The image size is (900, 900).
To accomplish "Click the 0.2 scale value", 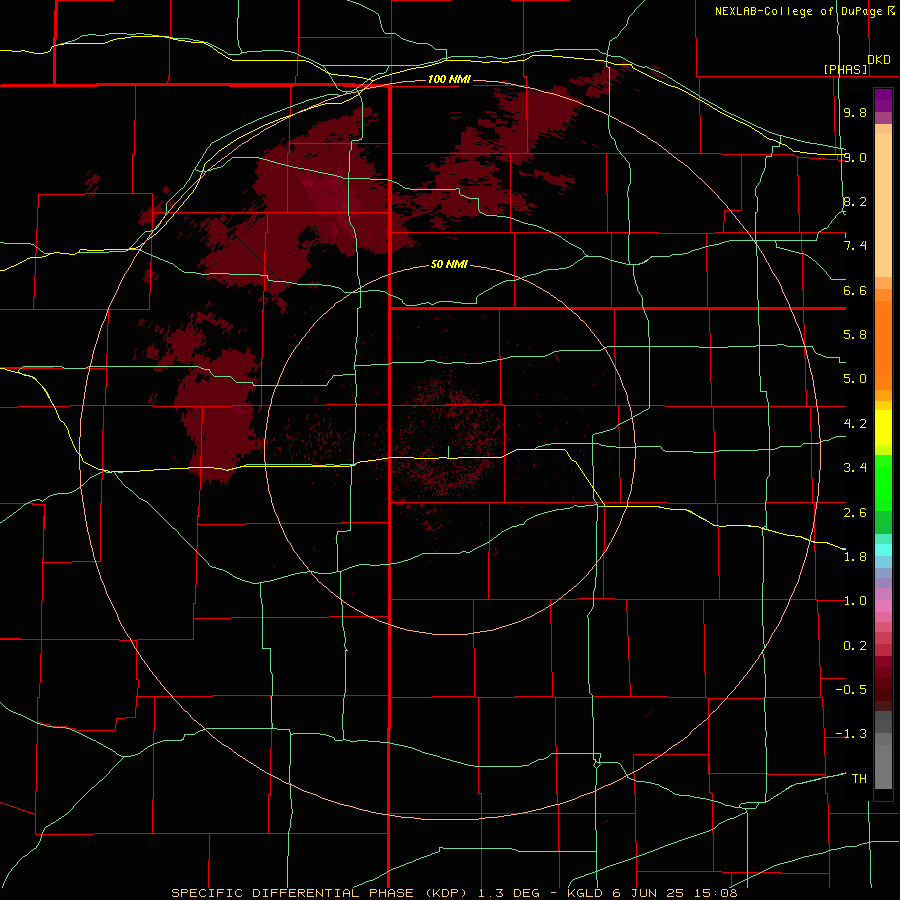I will point(855,646).
